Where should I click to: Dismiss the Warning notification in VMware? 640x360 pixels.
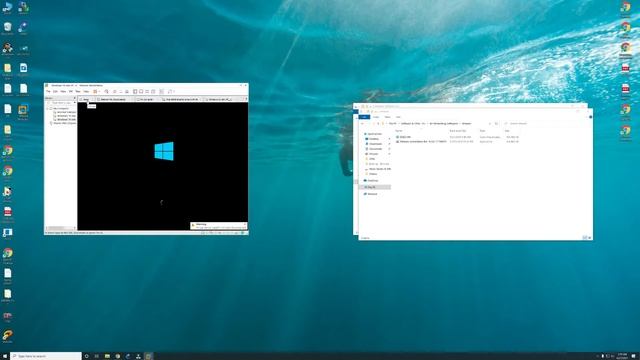click(245, 224)
